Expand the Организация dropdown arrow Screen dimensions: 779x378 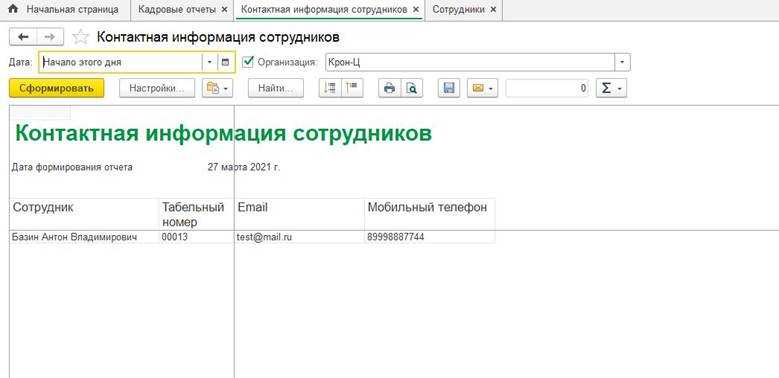point(623,63)
